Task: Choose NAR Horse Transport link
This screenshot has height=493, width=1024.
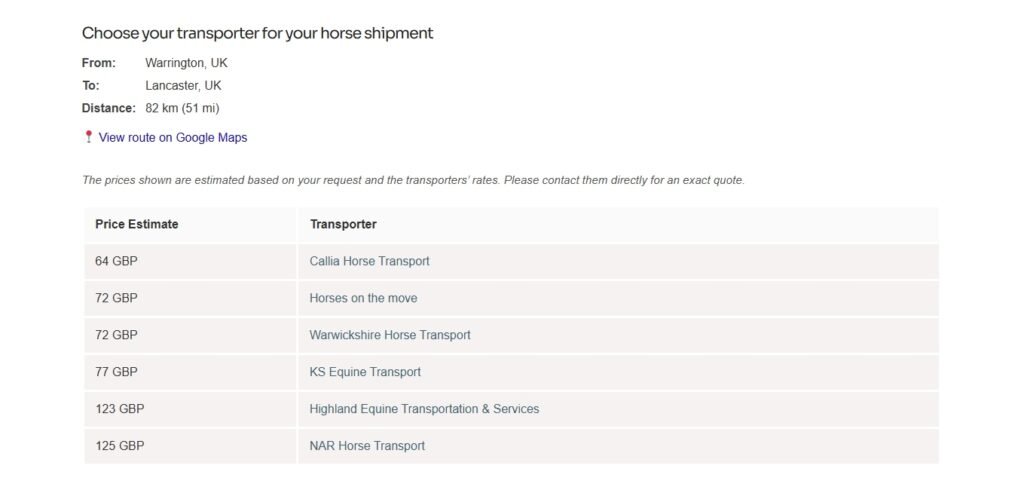Action: pos(367,446)
